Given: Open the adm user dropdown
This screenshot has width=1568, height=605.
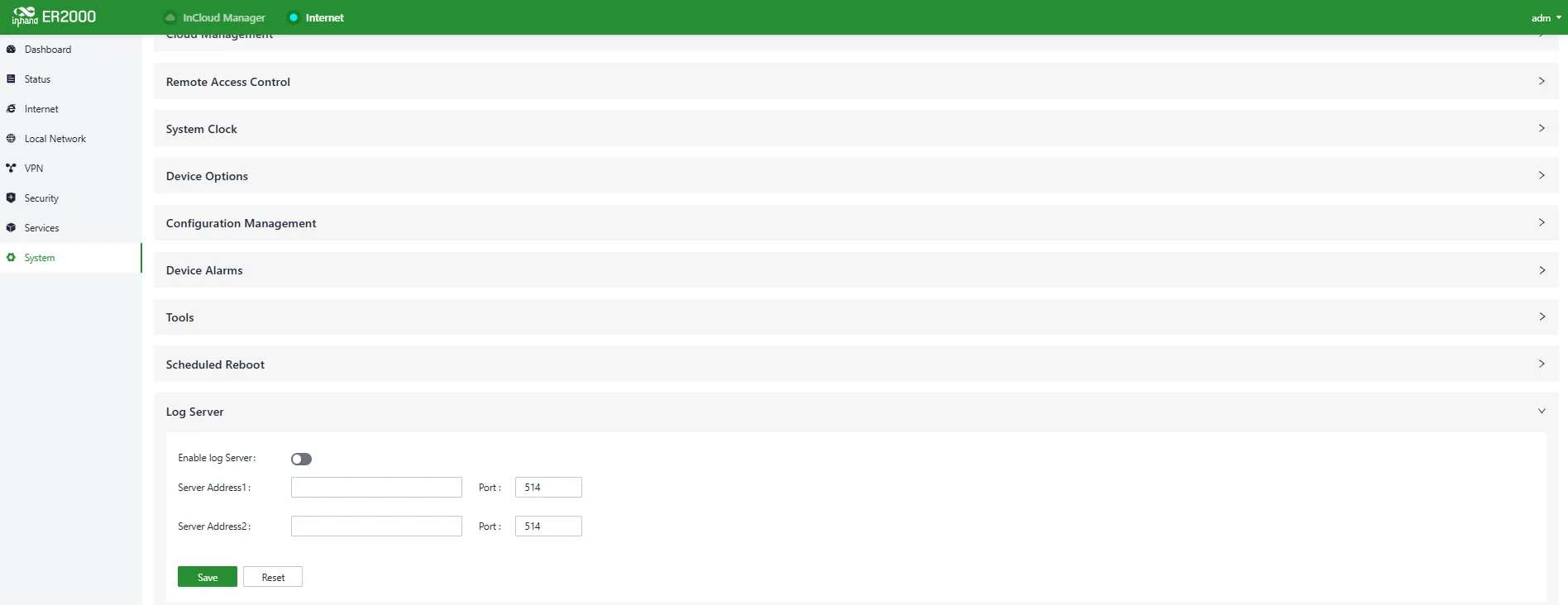Looking at the screenshot, I should [1546, 17].
